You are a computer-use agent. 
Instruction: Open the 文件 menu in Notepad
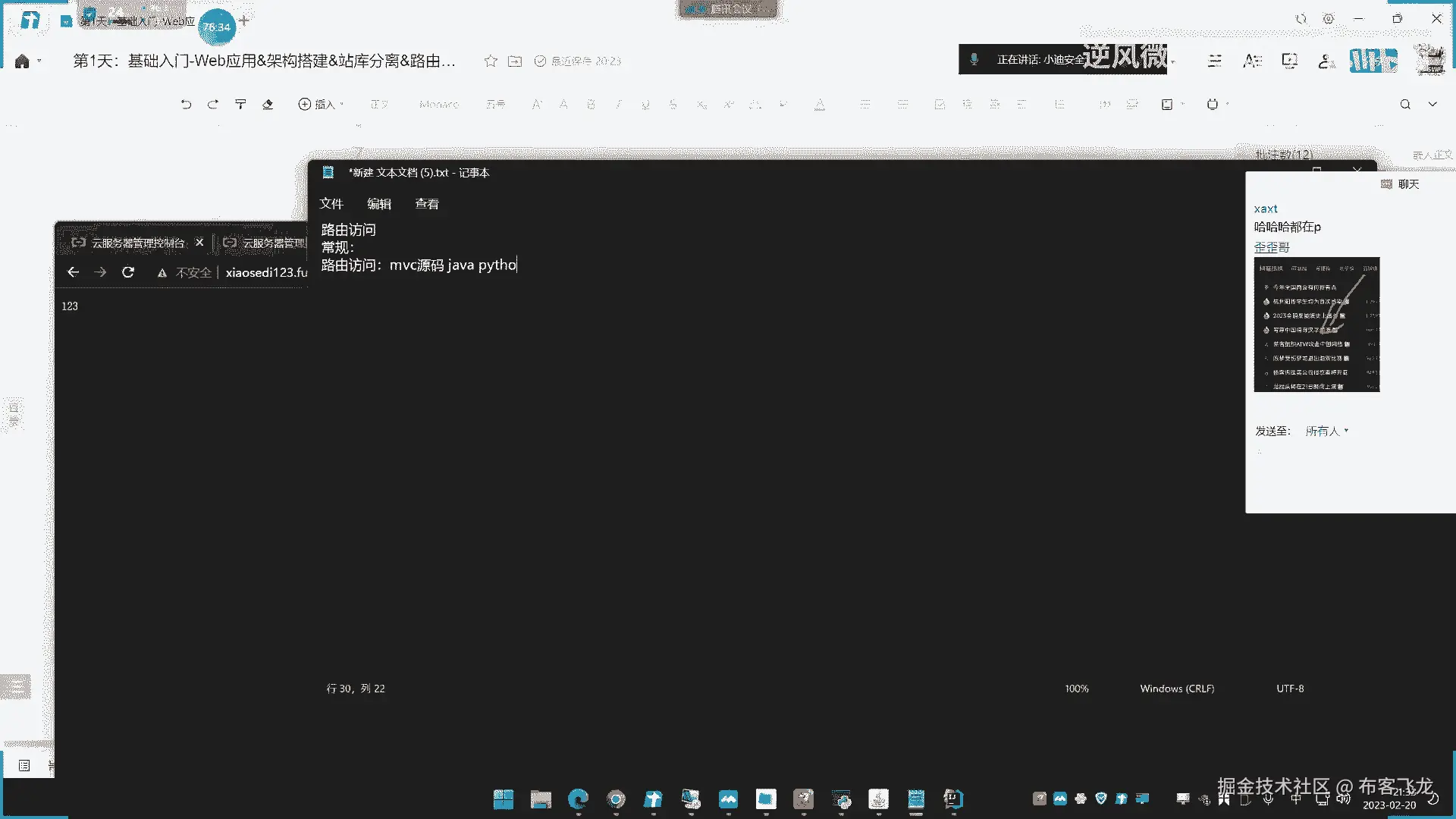[331, 204]
